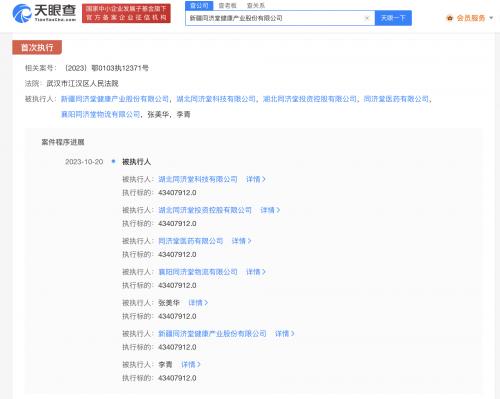The height and width of the screenshot is (399, 500).
Task: Open 湖北同济堂投资控股有限公司 under 案件程序进展
Action: (x=205, y=210)
